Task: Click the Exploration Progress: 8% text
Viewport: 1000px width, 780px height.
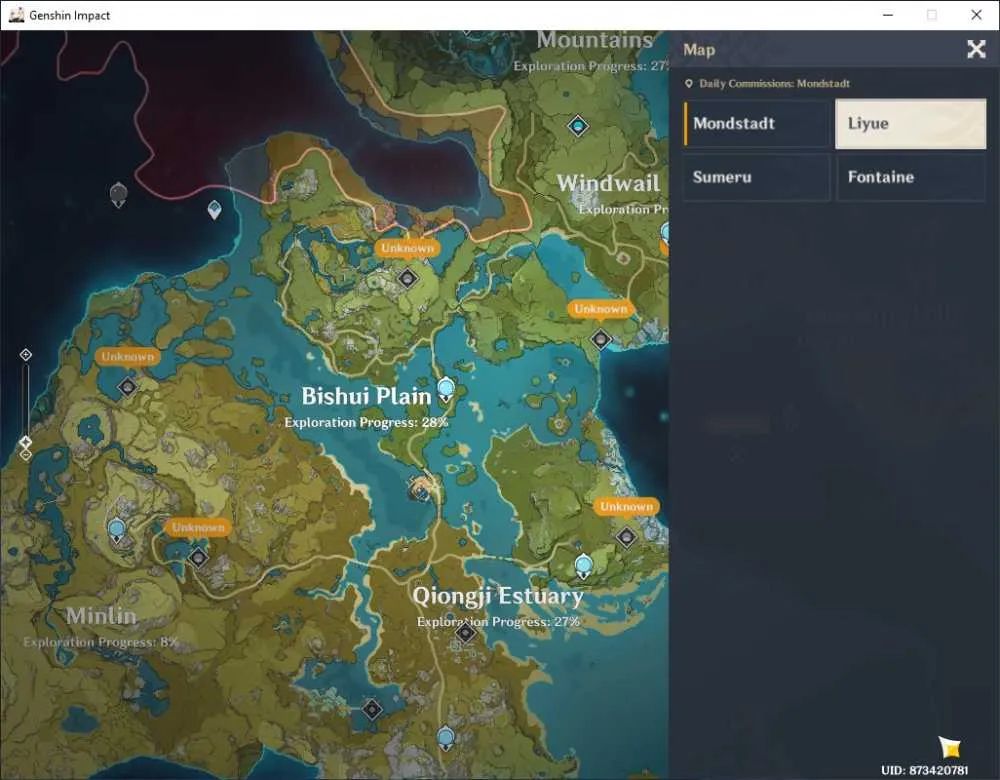Action: pos(101,642)
